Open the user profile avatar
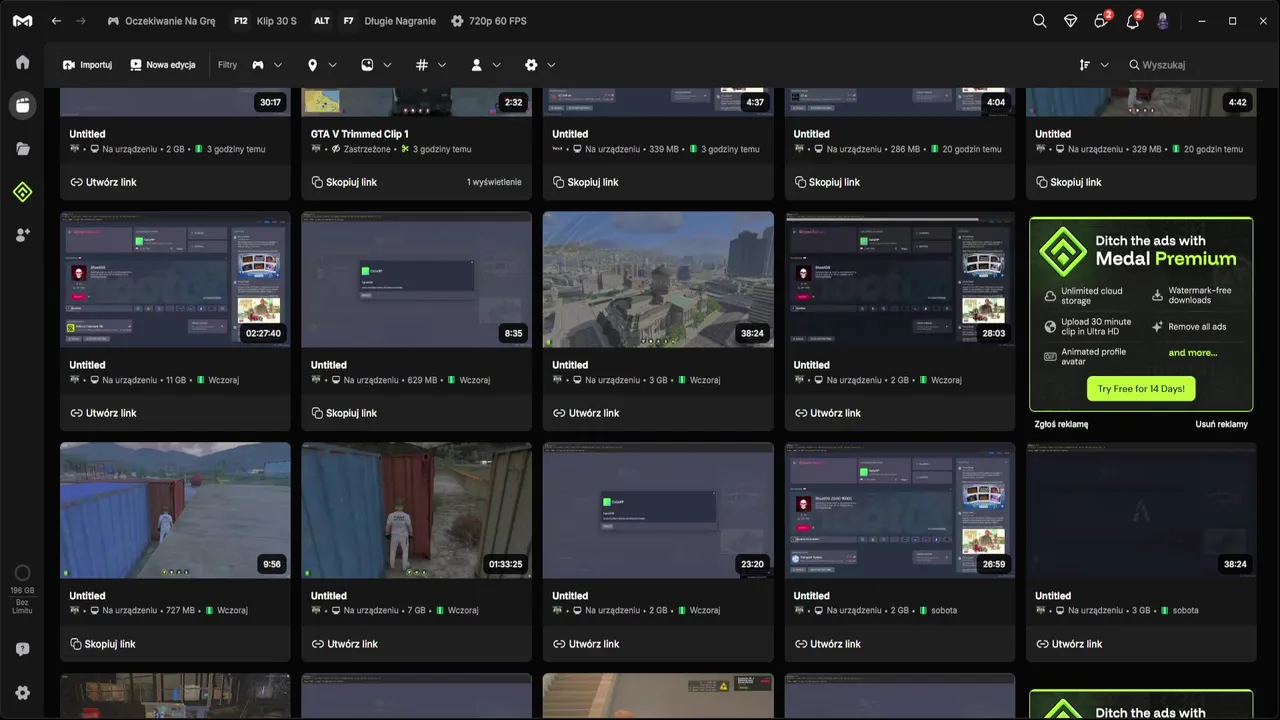Image resolution: width=1280 pixels, height=720 pixels. tap(1163, 21)
